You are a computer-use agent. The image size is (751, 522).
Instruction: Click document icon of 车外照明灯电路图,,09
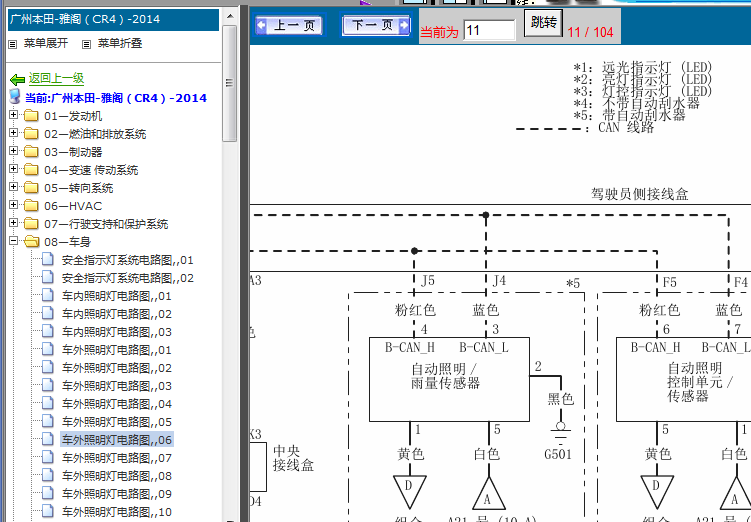(x=47, y=493)
